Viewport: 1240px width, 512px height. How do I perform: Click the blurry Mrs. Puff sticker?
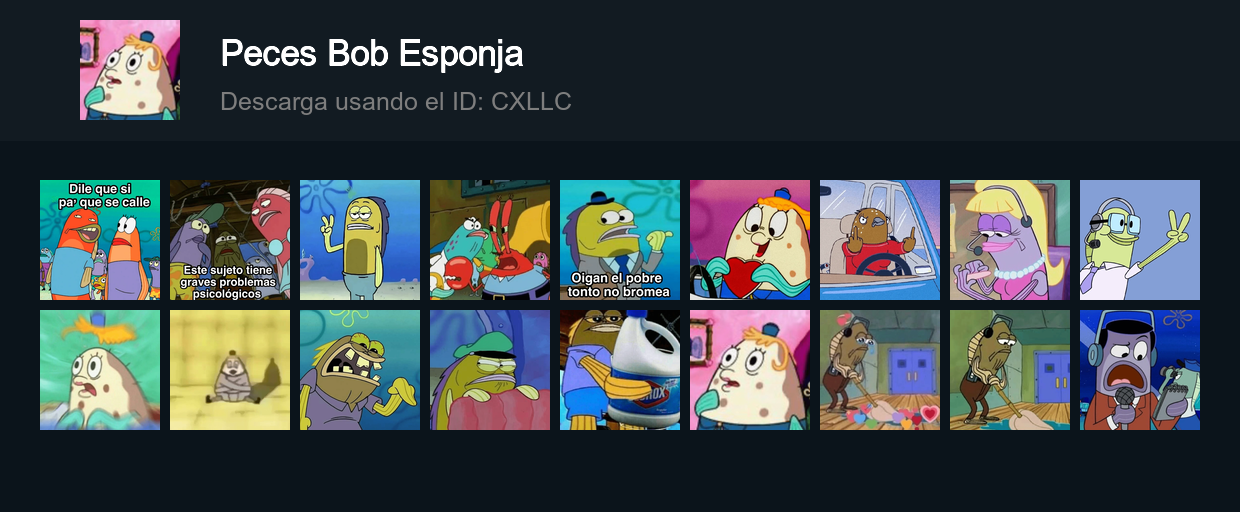[x=100, y=370]
